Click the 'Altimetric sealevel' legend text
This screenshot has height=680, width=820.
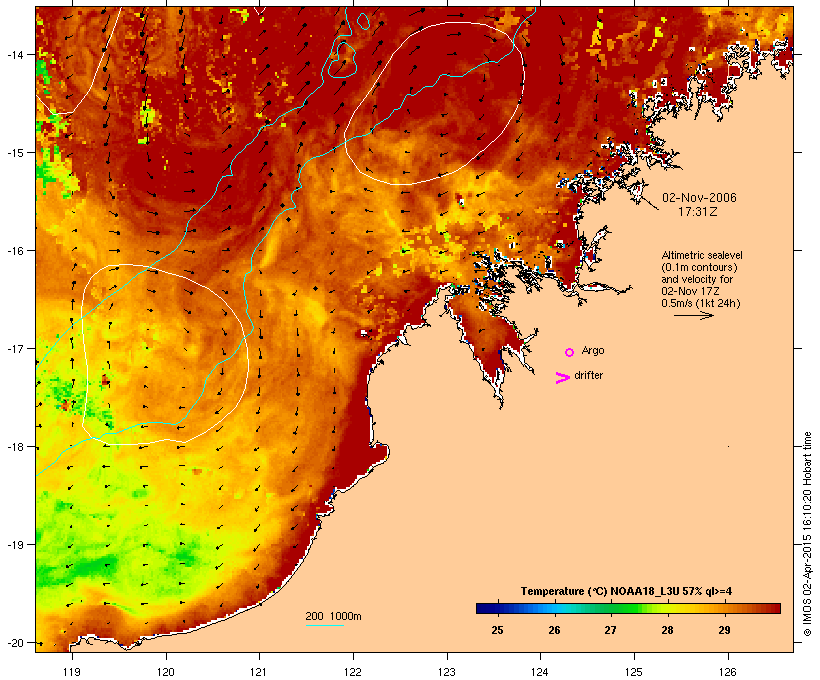click(x=702, y=255)
